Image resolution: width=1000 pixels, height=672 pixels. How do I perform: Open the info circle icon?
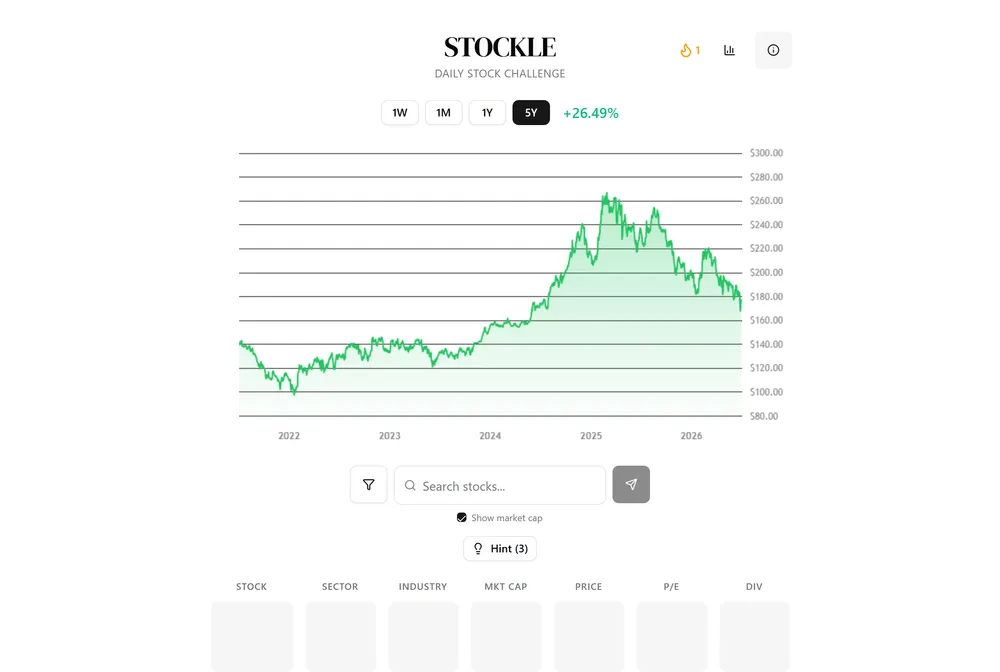tap(773, 50)
